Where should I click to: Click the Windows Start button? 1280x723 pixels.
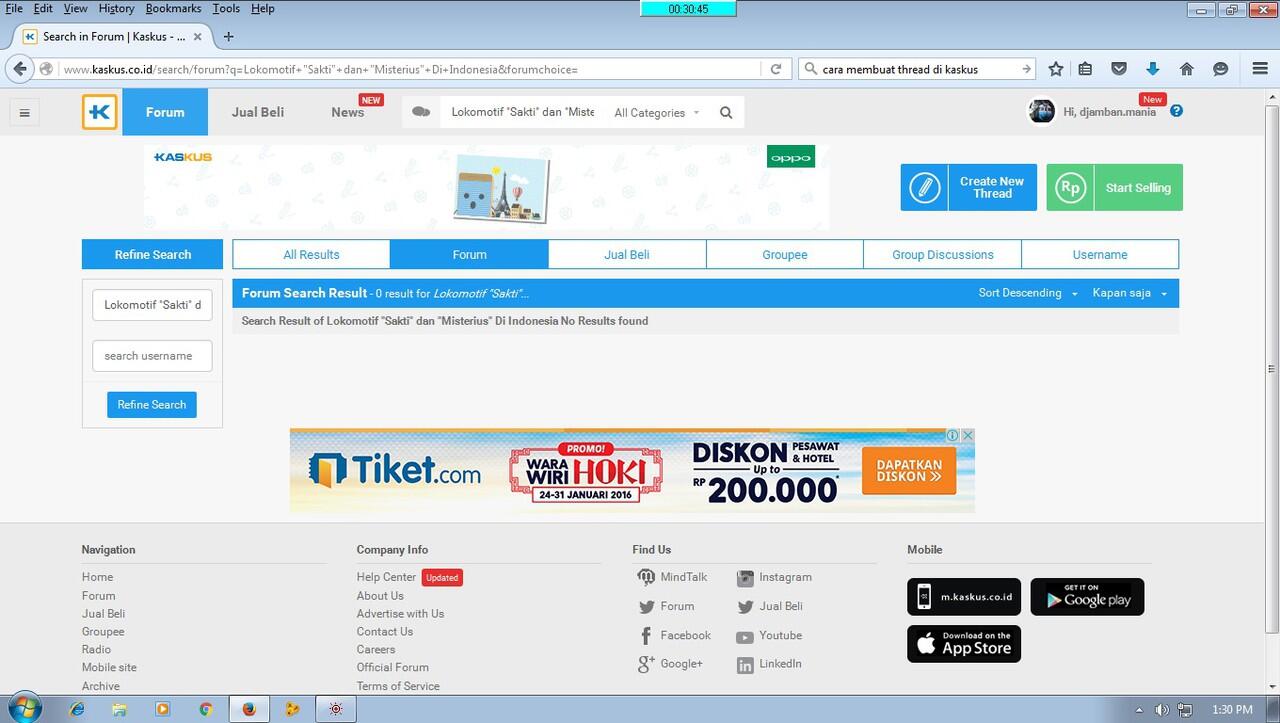24,709
